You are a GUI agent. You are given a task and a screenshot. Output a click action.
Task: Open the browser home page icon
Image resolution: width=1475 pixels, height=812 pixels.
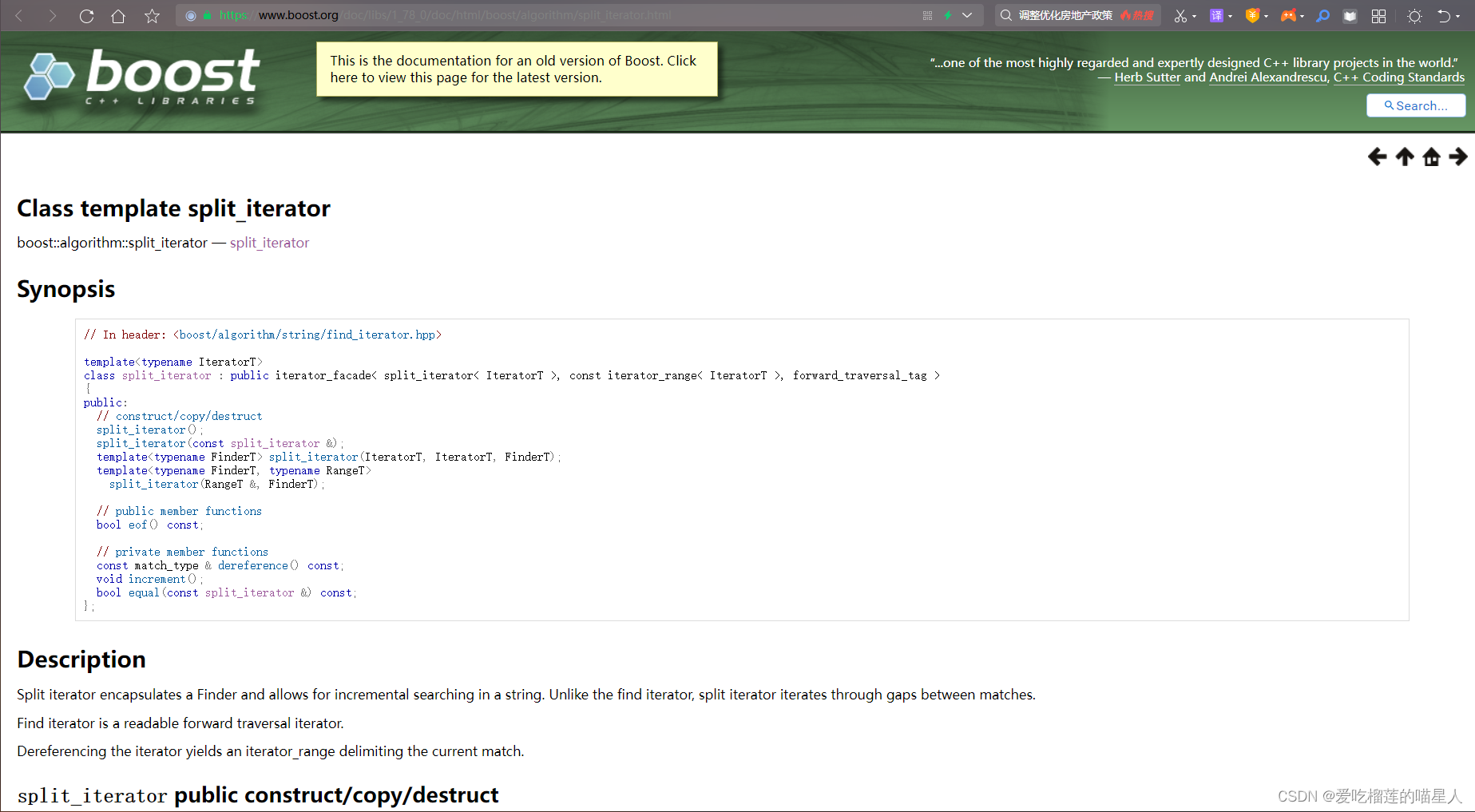[118, 16]
